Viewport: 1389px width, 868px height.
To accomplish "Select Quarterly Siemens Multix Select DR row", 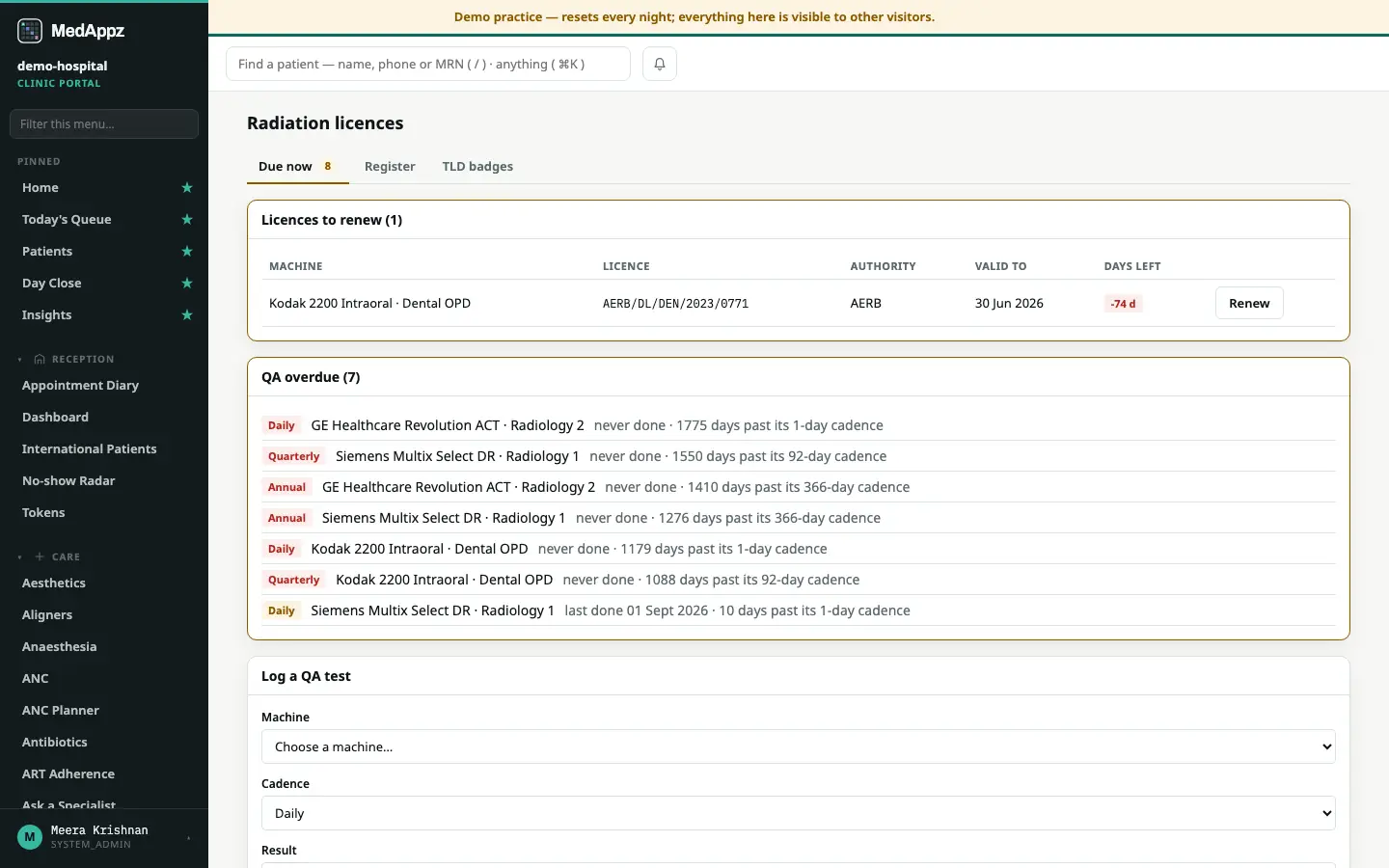I will [799, 456].
